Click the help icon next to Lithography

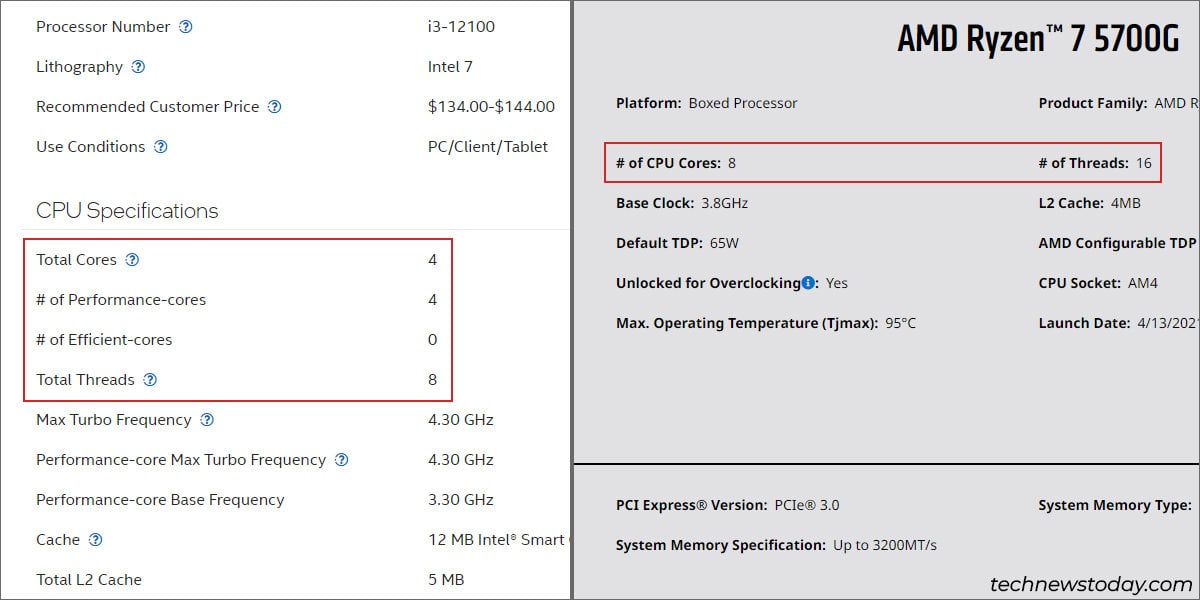(x=138, y=67)
